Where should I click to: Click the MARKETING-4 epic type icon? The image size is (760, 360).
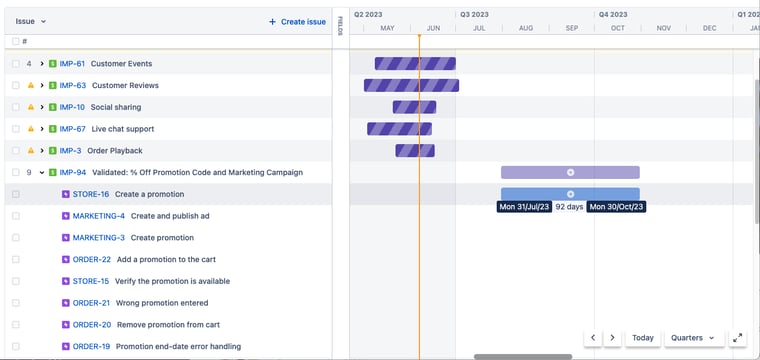[66, 216]
